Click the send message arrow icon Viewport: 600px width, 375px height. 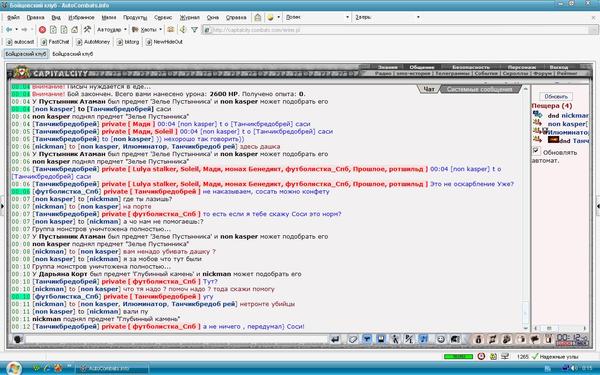click(335, 339)
